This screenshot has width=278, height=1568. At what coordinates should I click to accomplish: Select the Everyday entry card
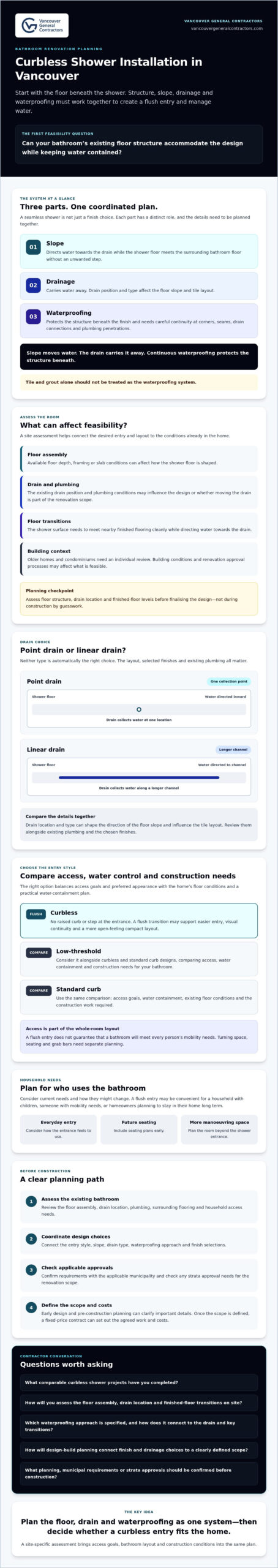(x=58, y=1129)
